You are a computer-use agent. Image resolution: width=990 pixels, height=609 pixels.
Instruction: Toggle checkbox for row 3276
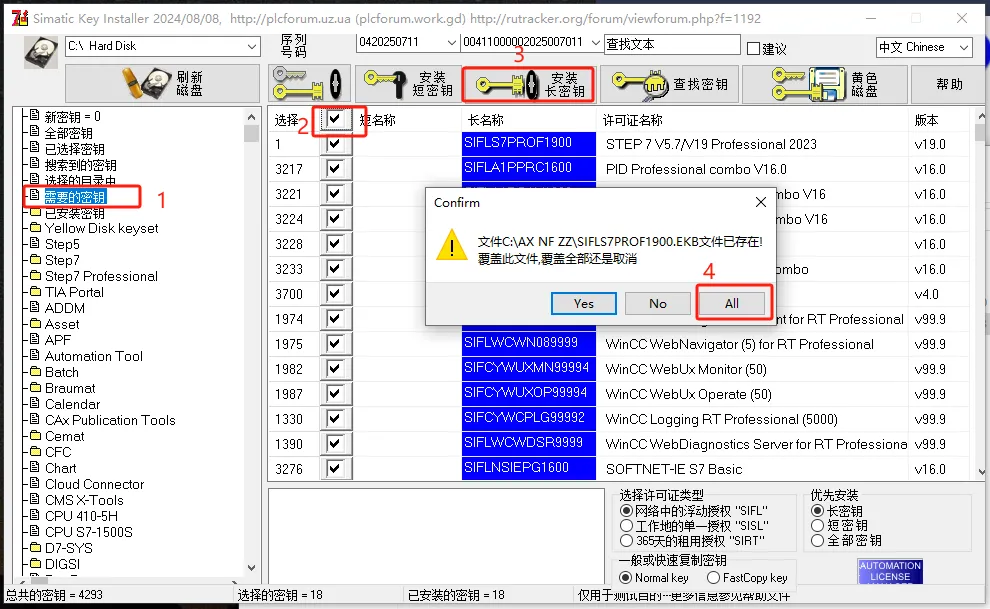pos(335,469)
